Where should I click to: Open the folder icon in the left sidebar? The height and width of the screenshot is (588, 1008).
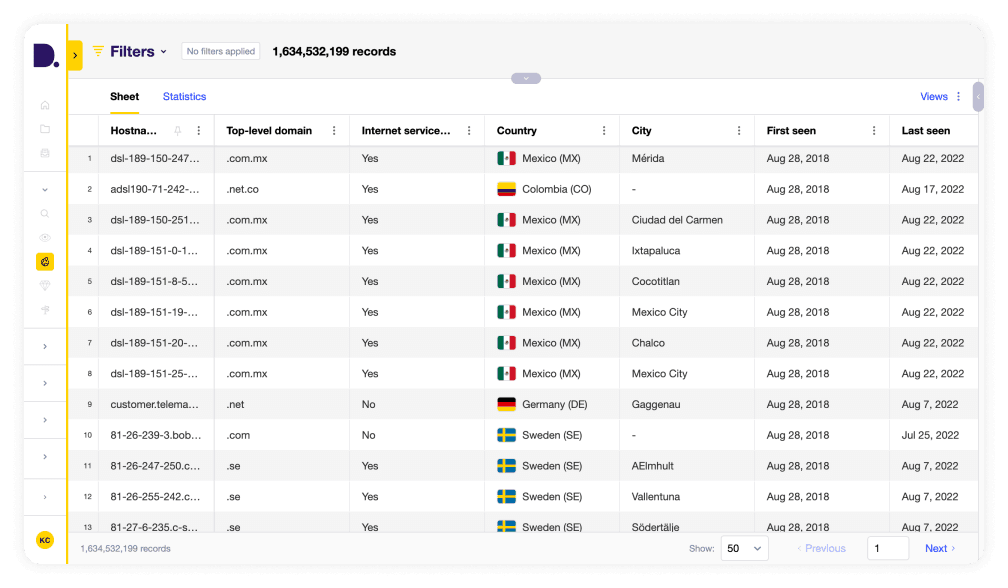pos(45,128)
